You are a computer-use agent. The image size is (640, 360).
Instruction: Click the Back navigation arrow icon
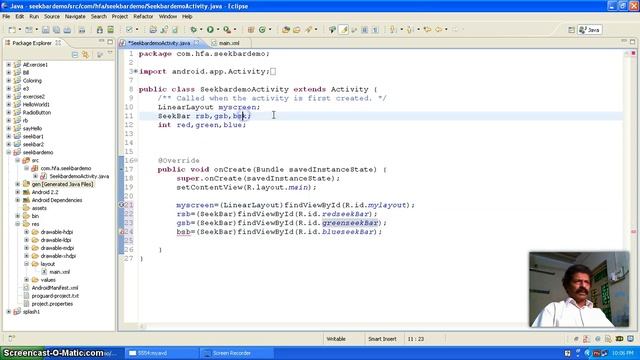439,30
